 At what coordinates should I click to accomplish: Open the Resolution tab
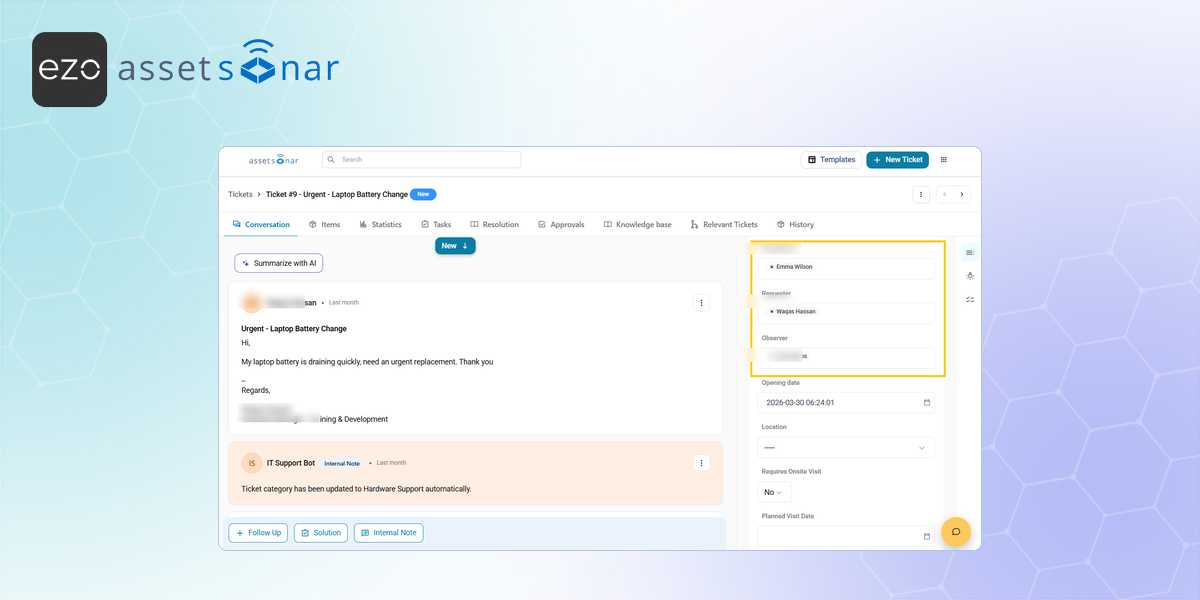point(494,225)
